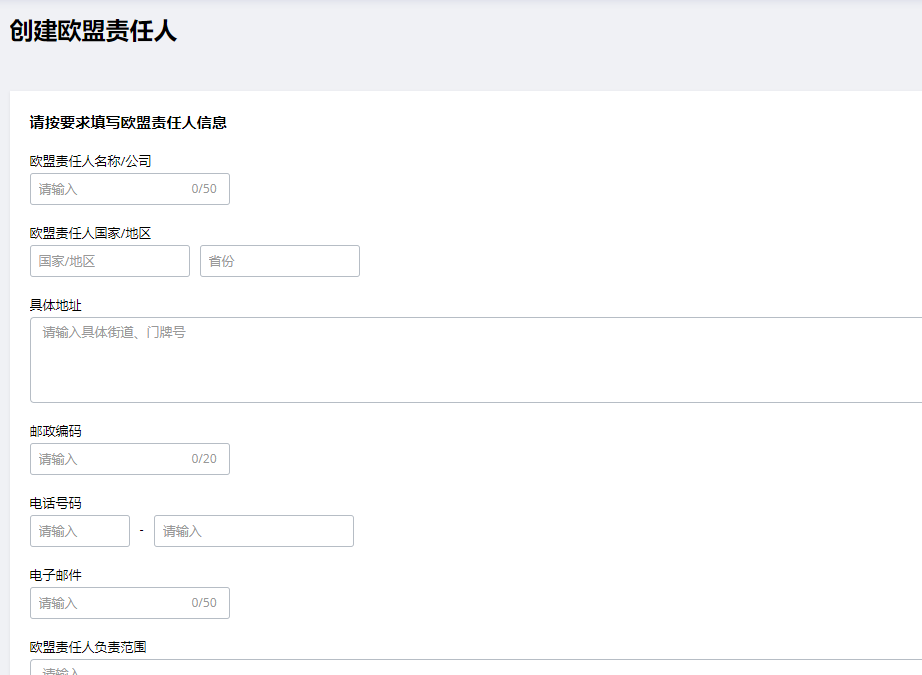Click the 0/50 counter in email field
The image size is (922, 675).
[204, 603]
